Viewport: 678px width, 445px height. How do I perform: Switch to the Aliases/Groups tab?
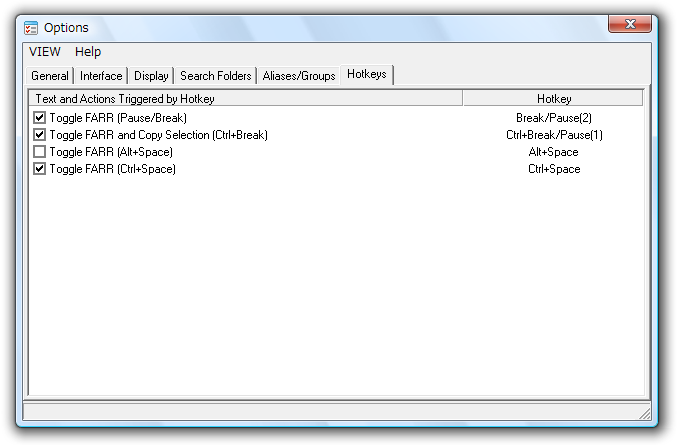pyautogui.click(x=299, y=76)
